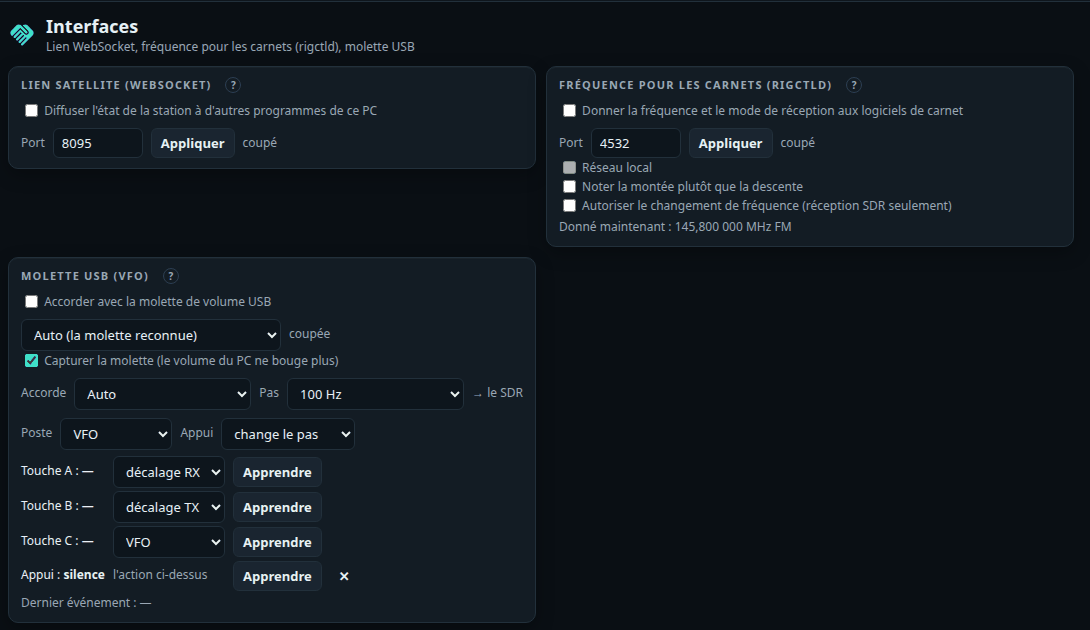Click the Lien WebSocket subtitle text

click(230, 47)
